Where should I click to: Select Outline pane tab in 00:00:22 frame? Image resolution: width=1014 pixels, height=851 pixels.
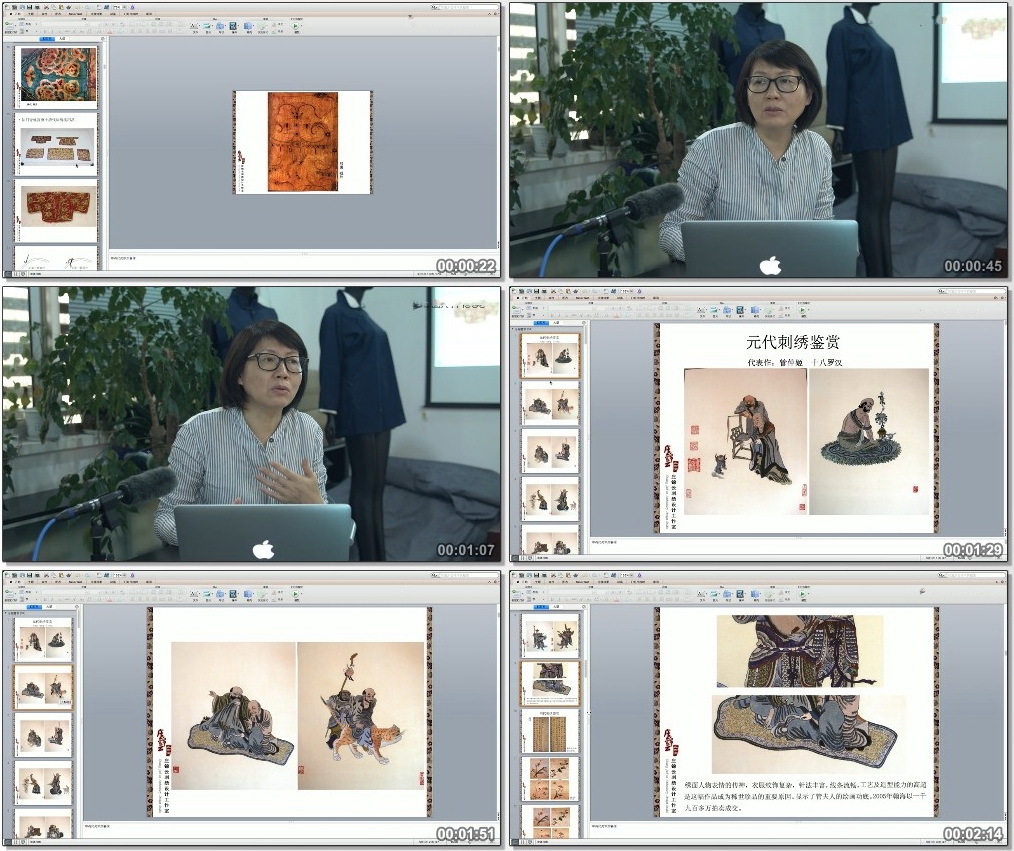(x=62, y=39)
